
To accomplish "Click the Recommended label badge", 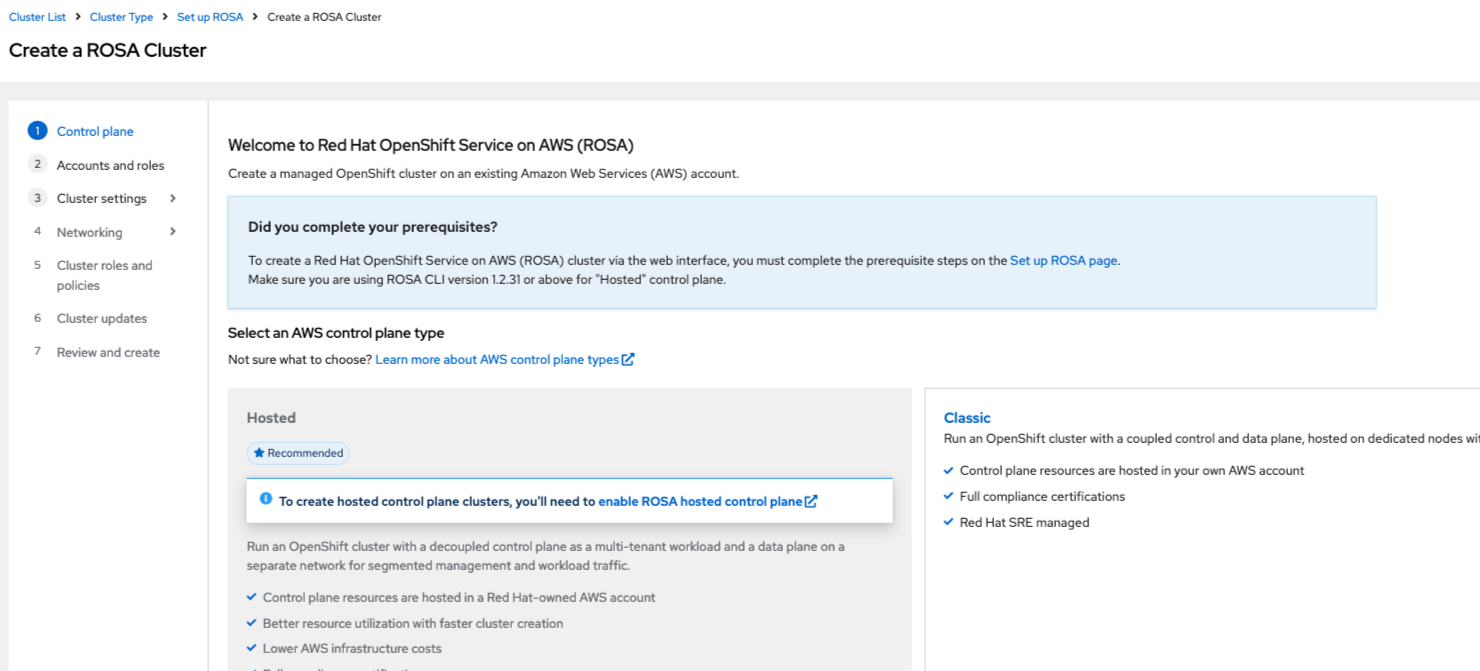I will click(299, 453).
